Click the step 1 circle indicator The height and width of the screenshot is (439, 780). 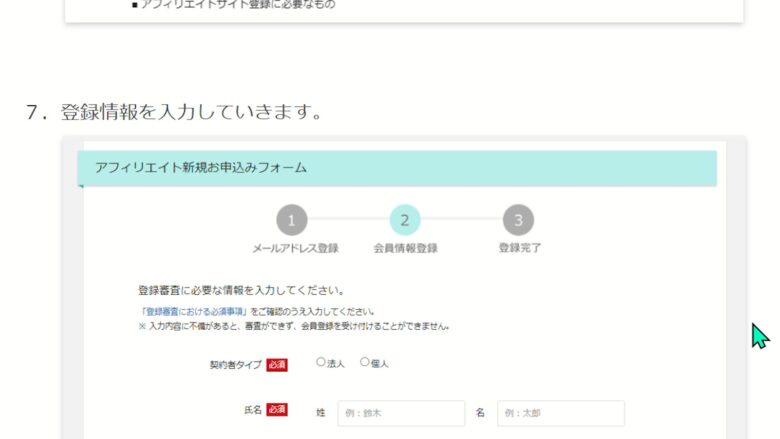[291, 220]
